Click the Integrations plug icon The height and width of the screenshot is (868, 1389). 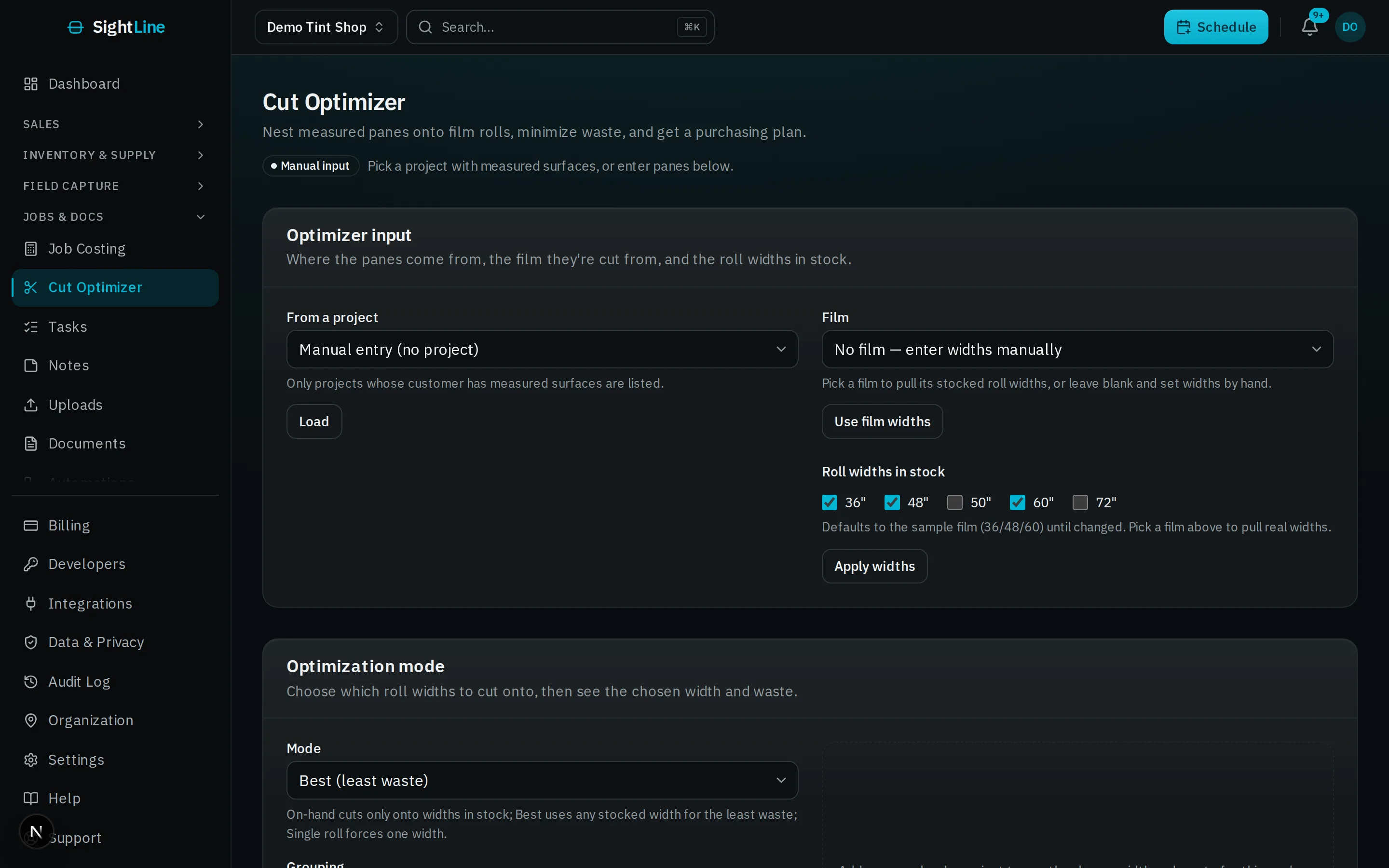point(31,603)
